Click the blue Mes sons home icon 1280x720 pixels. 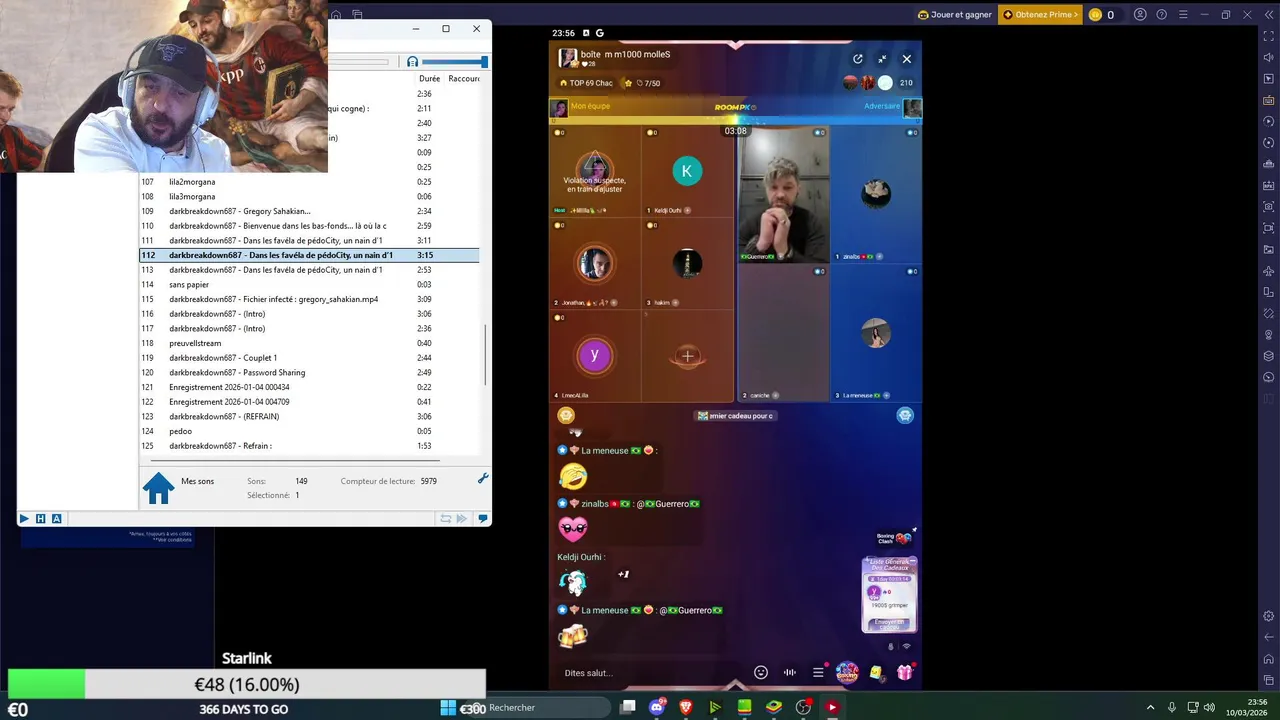pyautogui.click(x=158, y=487)
